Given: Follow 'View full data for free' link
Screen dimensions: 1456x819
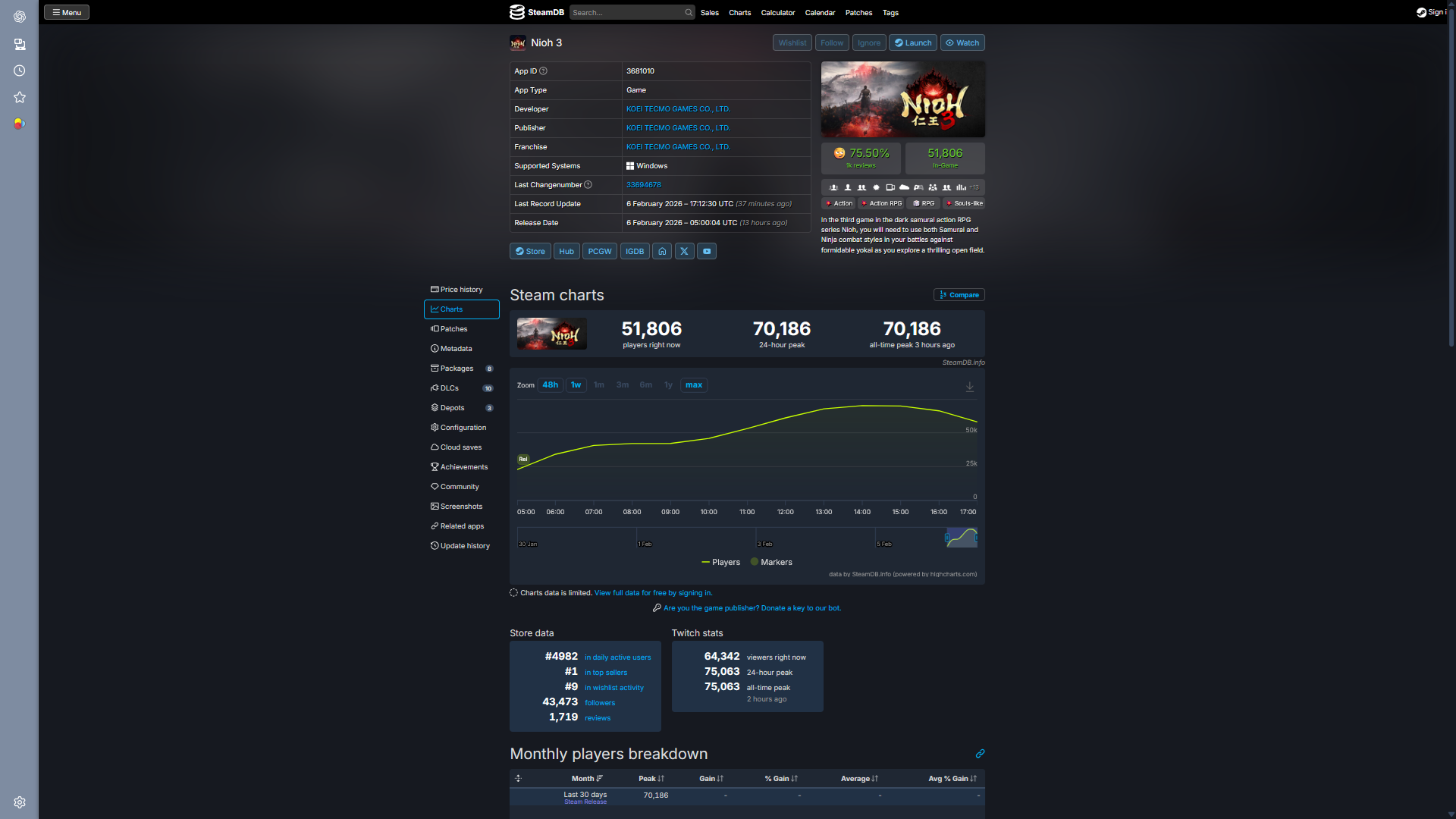Looking at the screenshot, I should click(652, 593).
